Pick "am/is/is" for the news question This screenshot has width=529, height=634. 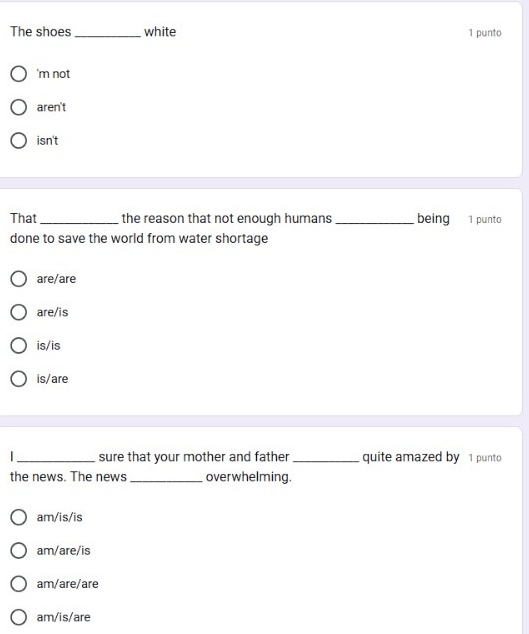coord(19,517)
